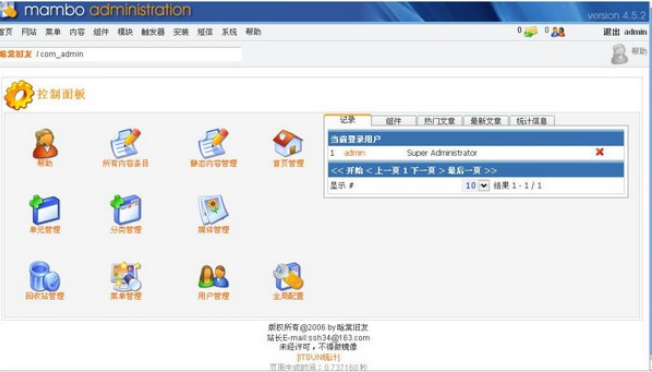Viewport: 652px width, 372px height.
Task: Open the 静态内容管理 static content icon
Action: (x=213, y=143)
